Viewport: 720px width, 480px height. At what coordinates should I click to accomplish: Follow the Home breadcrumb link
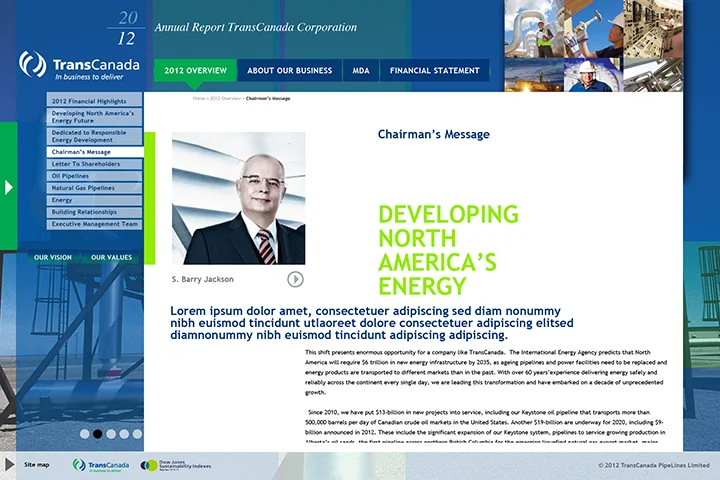click(198, 98)
